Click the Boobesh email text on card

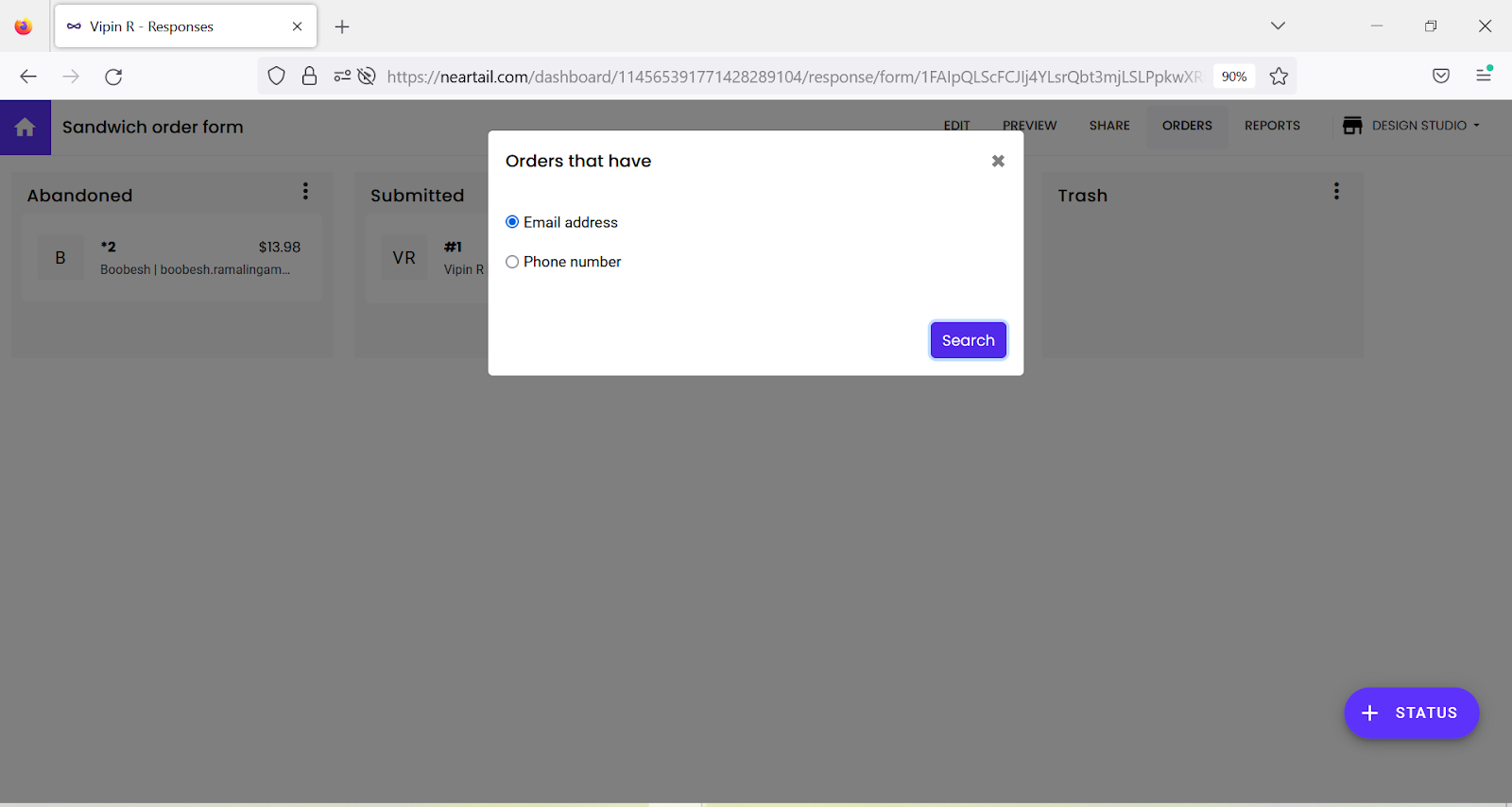click(225, 269)
